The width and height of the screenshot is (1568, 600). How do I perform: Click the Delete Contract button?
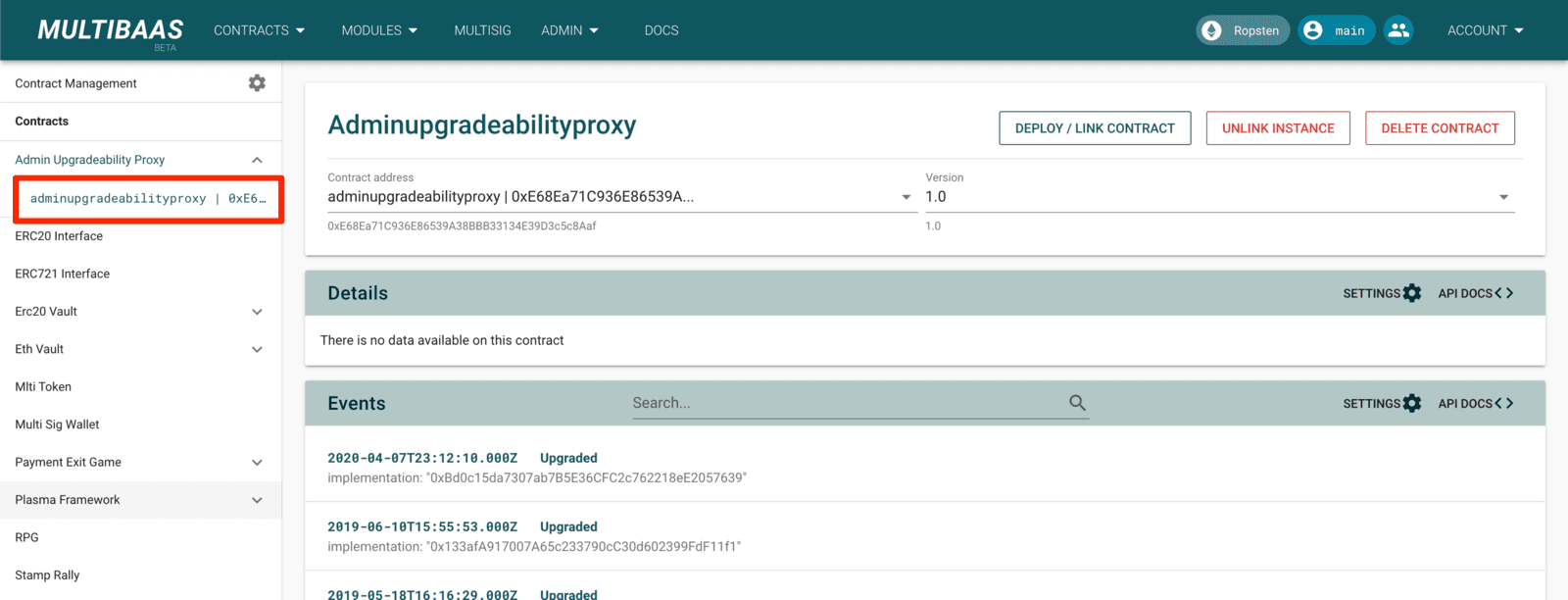tap(1440, 128)
